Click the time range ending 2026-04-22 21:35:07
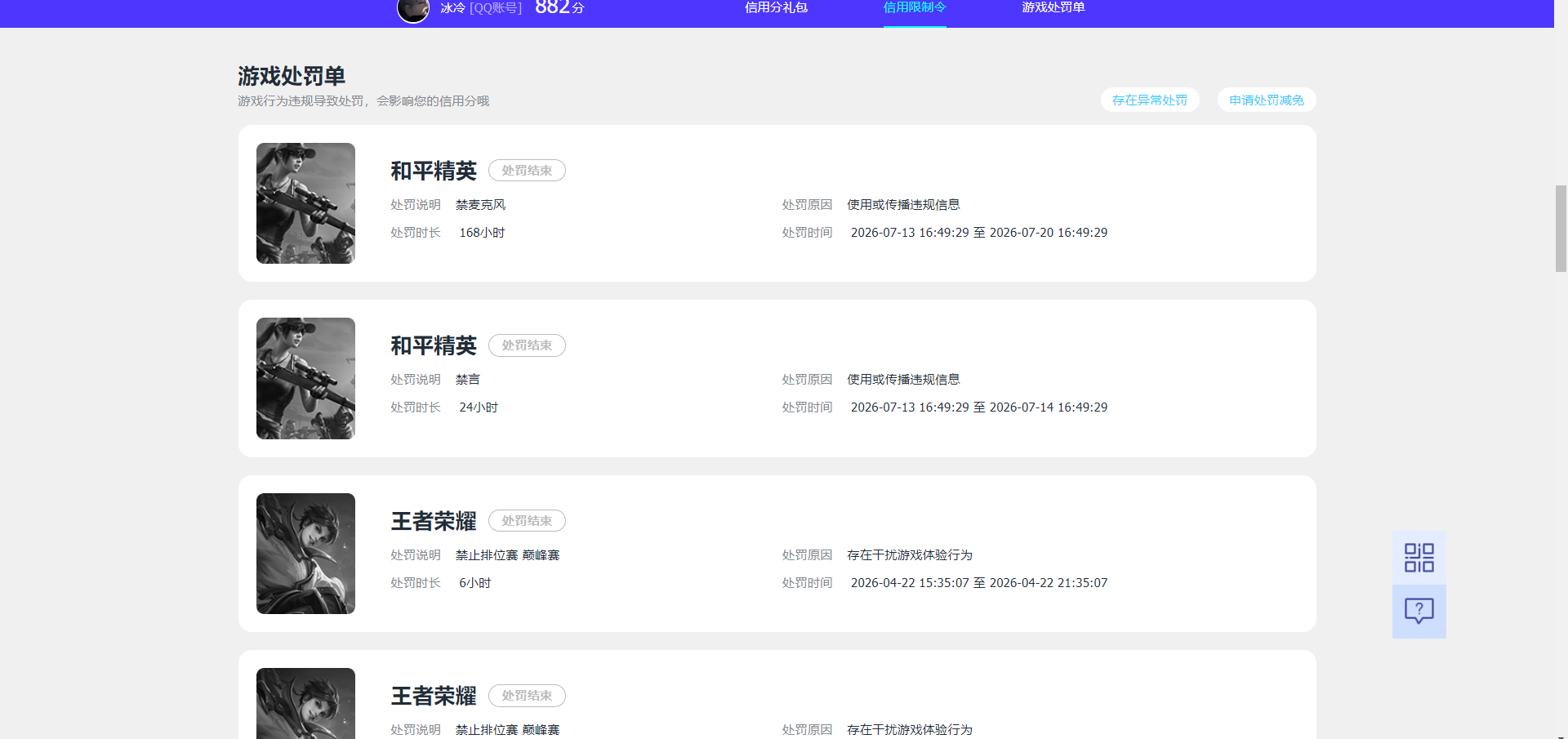Image resolution: width=1568 pixels, height=739 pixels. [x=979, y=583]
